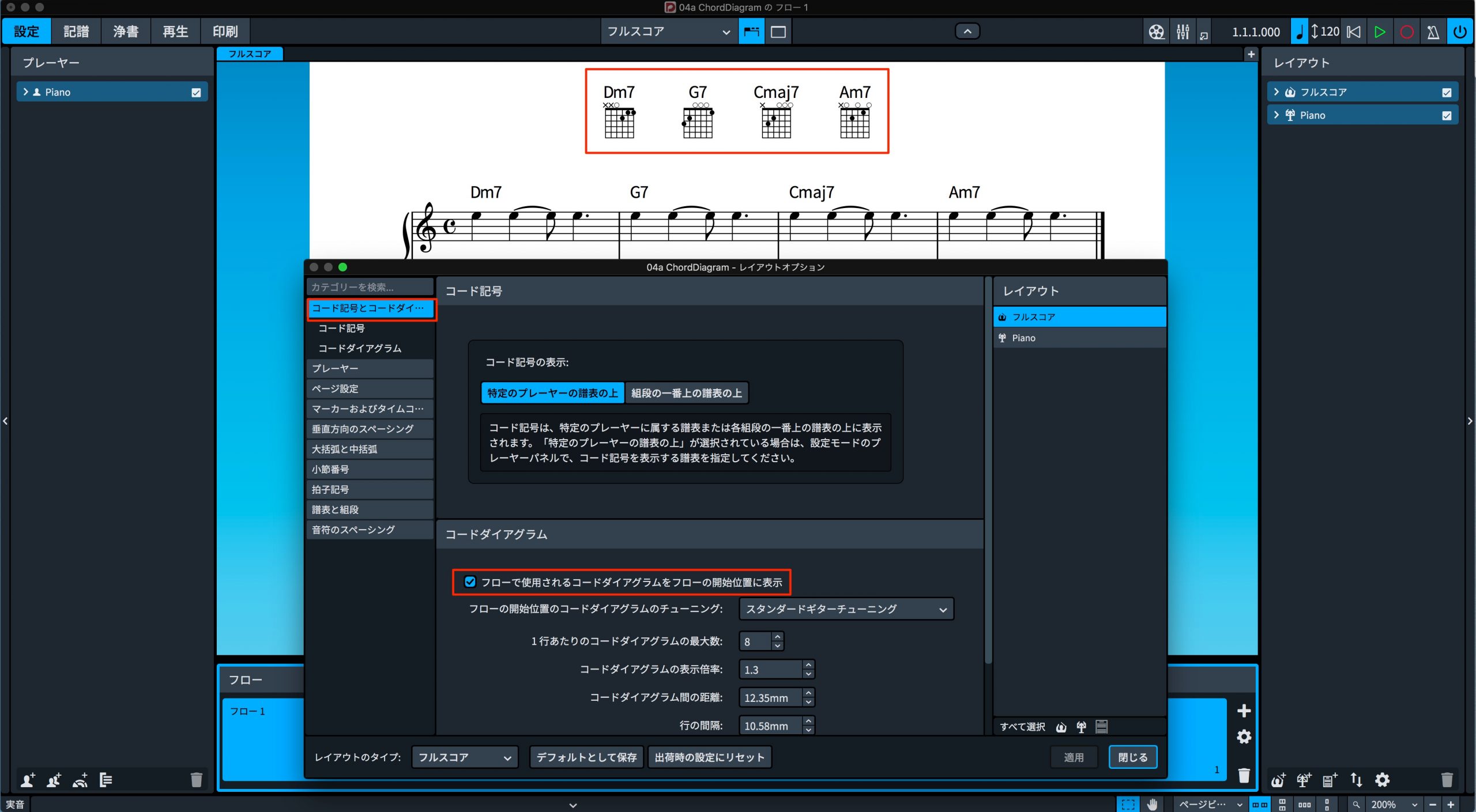This screenshot has height=812, width=1476.
Task: Expand Piano row in Layouts panel
Action: pos(1276,115)
